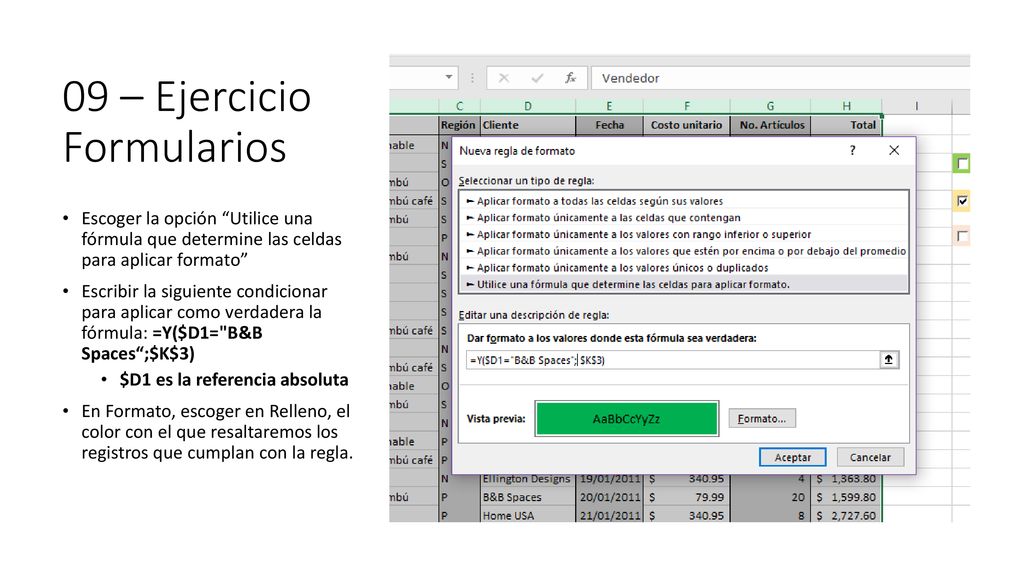Viewport: 1024px width, 576px height.
Task: Click the total cell 2,727.60
Action: coord(846,515)
